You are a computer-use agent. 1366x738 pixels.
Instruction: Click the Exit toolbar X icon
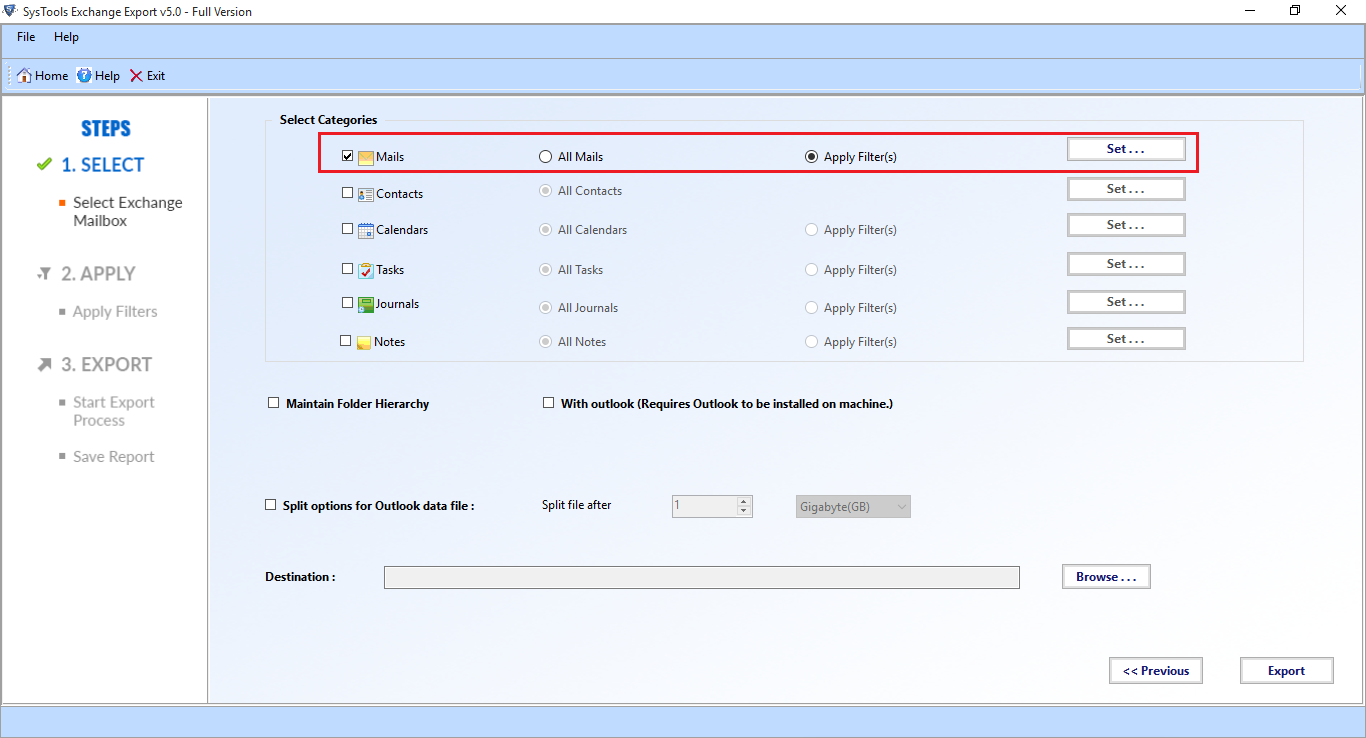point(136,76)
